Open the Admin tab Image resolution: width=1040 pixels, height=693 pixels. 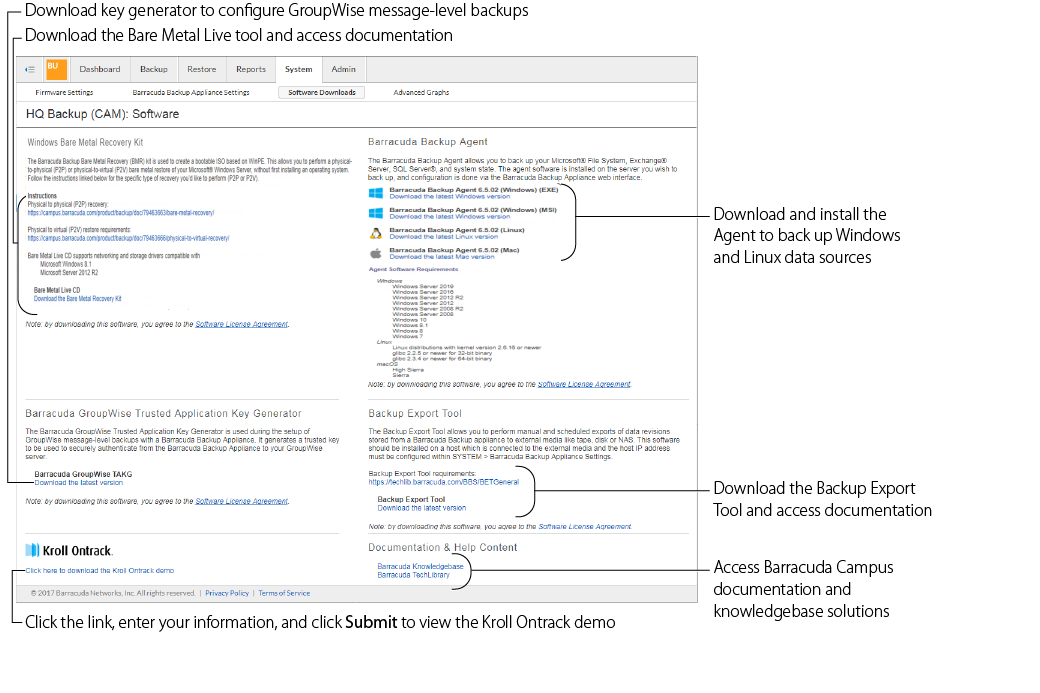click(x=344, y=69)
